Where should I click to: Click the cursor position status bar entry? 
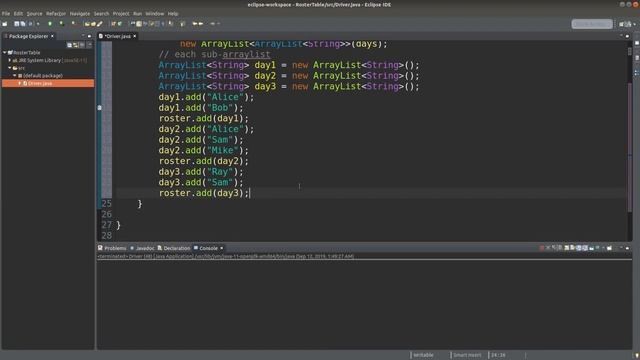click(498, 355)
